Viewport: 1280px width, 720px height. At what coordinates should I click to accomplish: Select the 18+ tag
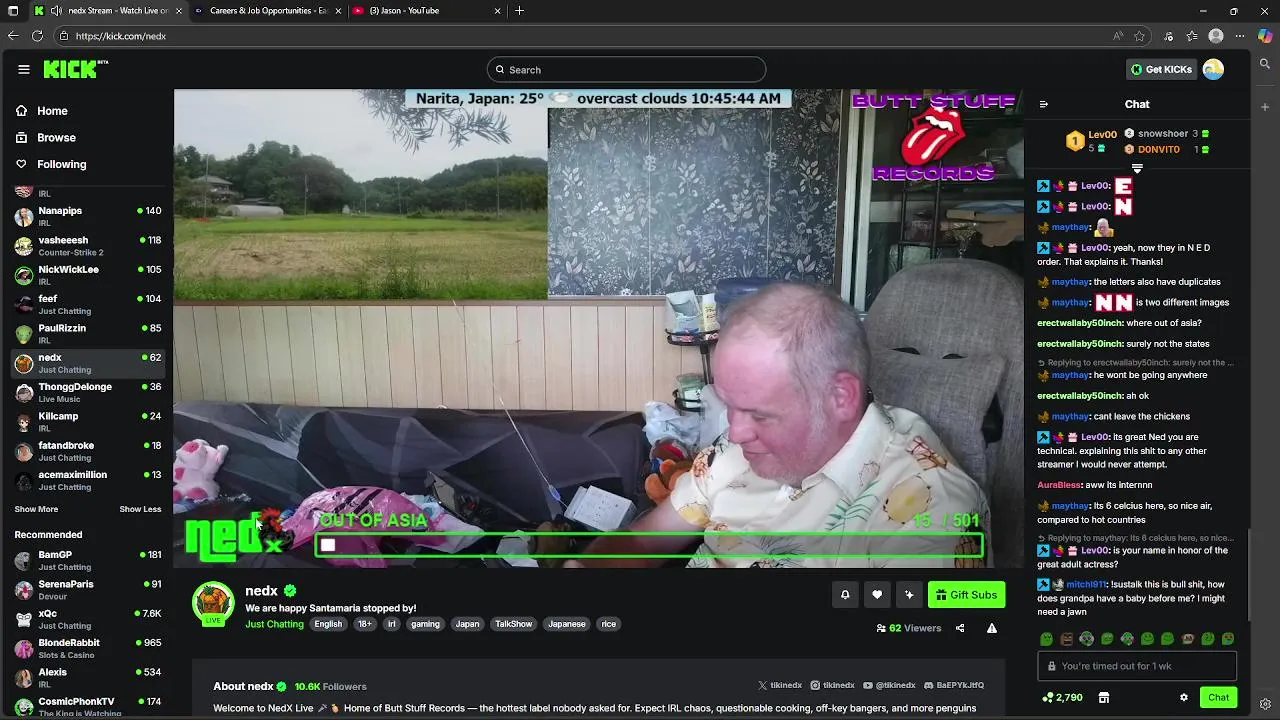tap(365, 624)
